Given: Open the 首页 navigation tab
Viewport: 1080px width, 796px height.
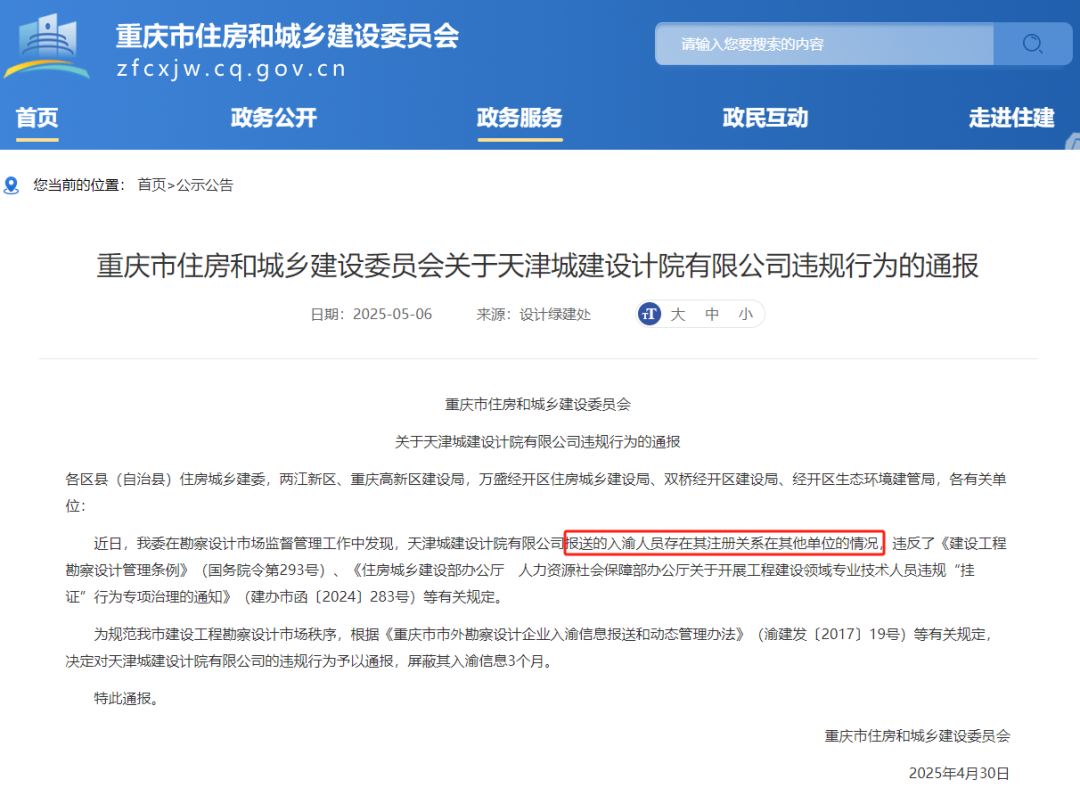Looking at the screenshot, I should [37, 118].
